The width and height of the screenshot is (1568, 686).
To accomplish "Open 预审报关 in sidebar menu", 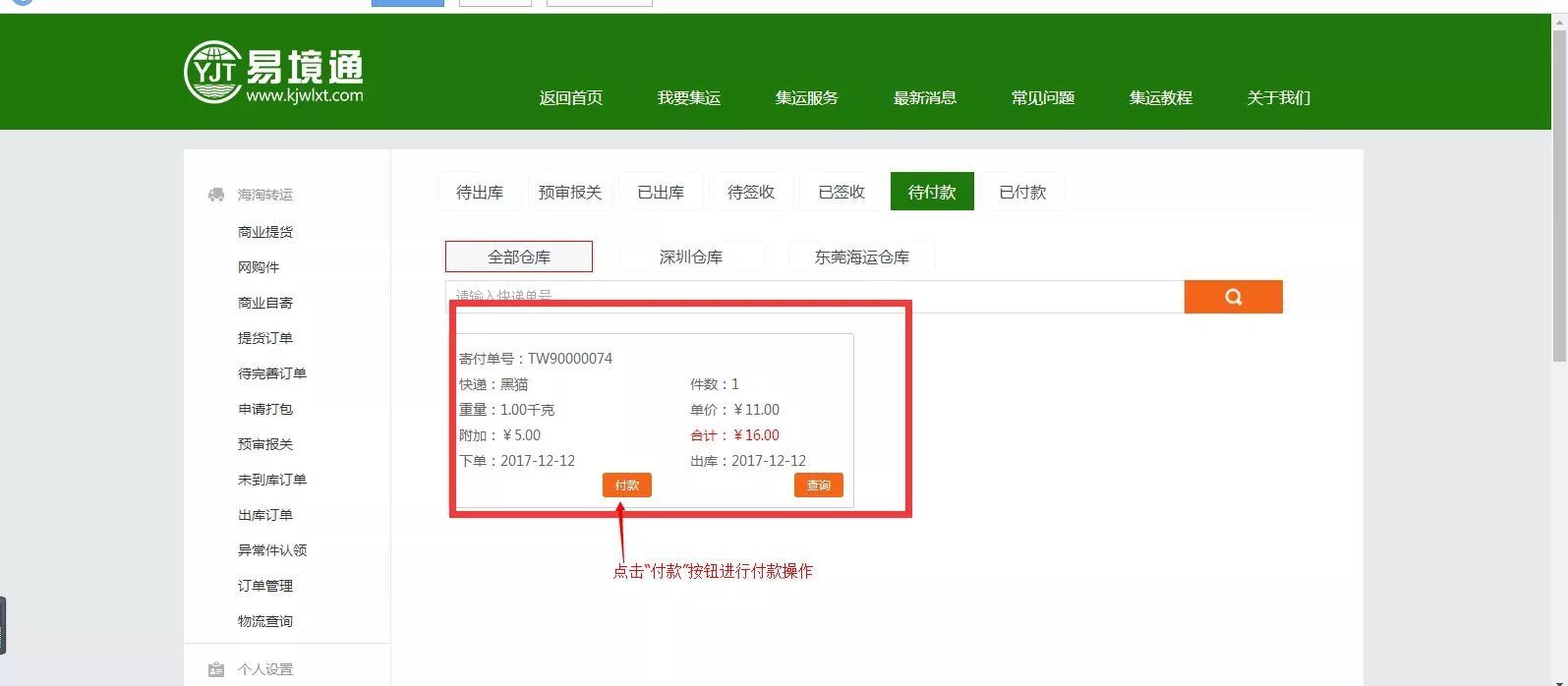I will click(265, 444).
